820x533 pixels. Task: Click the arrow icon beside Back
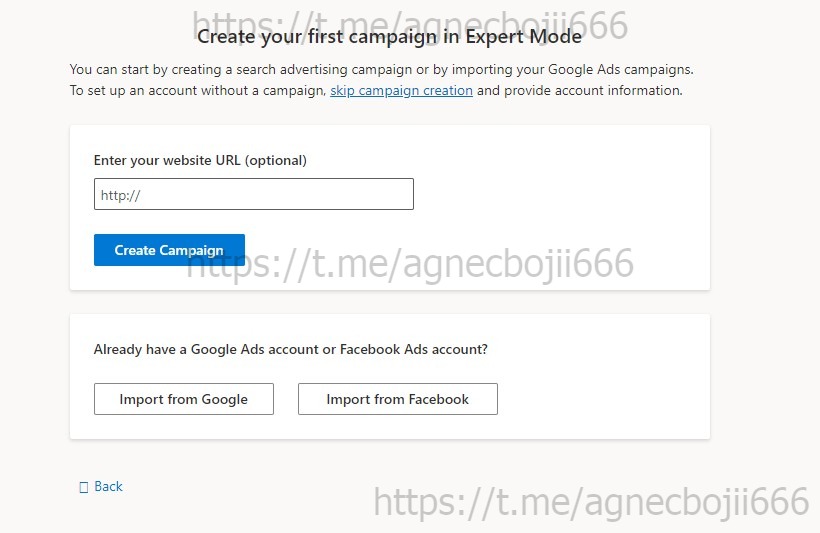pos(84,487)
